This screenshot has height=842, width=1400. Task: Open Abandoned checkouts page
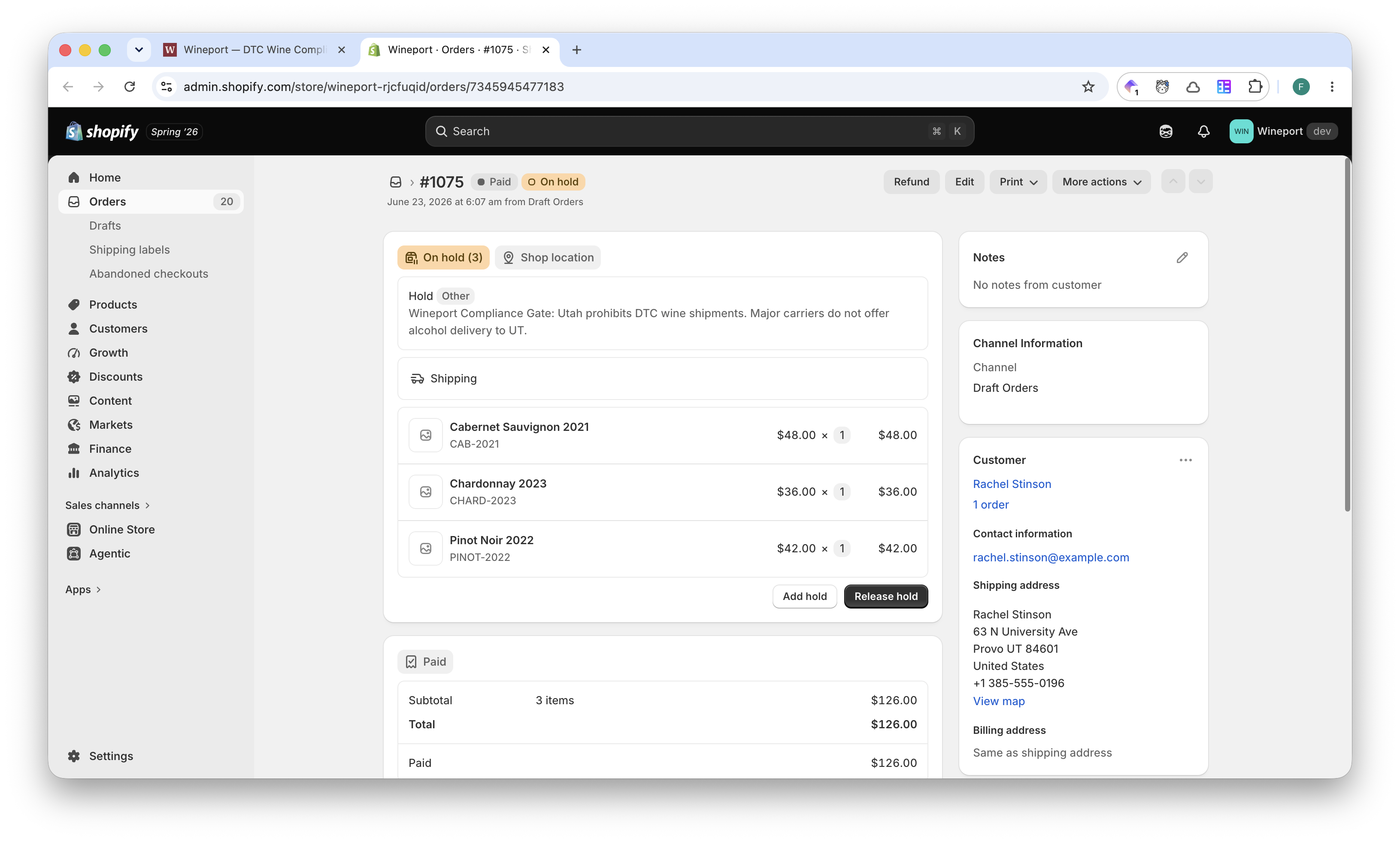tap(148, 274)
